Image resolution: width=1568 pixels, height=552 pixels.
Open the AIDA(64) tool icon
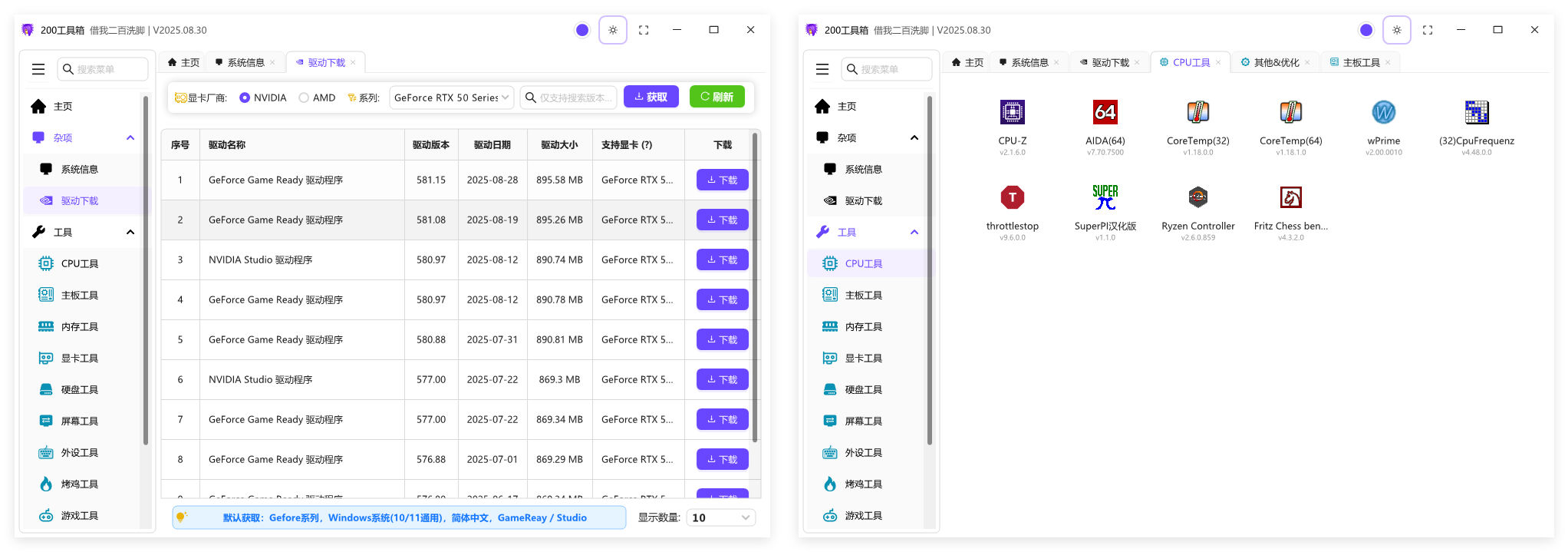(1105, 112)
